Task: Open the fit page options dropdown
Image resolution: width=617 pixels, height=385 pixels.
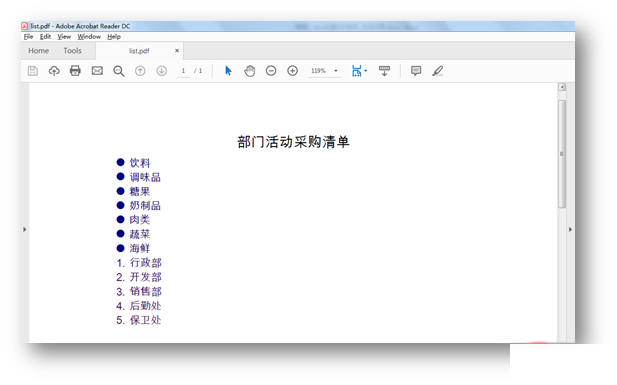Action: 359,71
